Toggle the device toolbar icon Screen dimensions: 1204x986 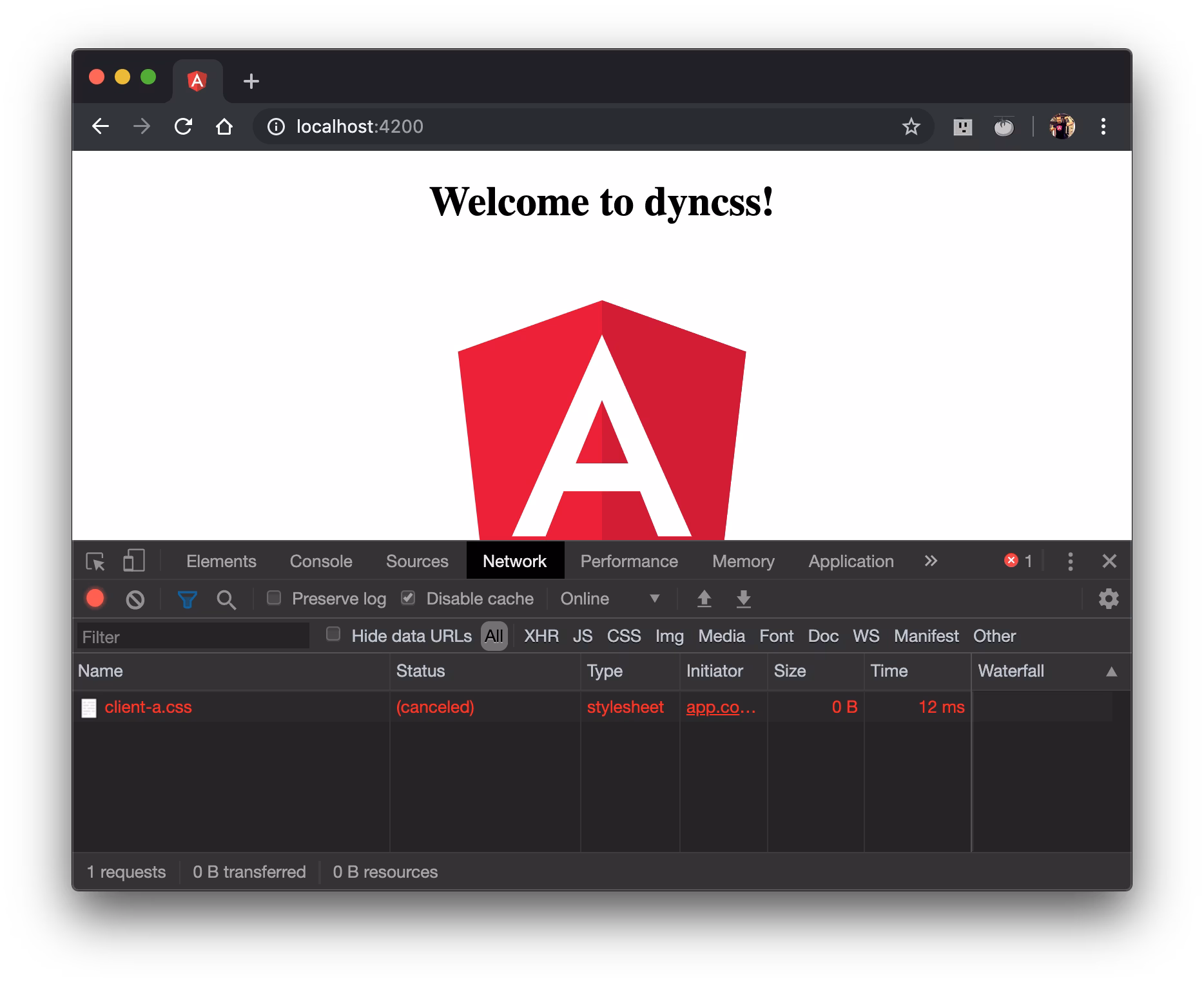pyautogui.click(x=133, y=561)
